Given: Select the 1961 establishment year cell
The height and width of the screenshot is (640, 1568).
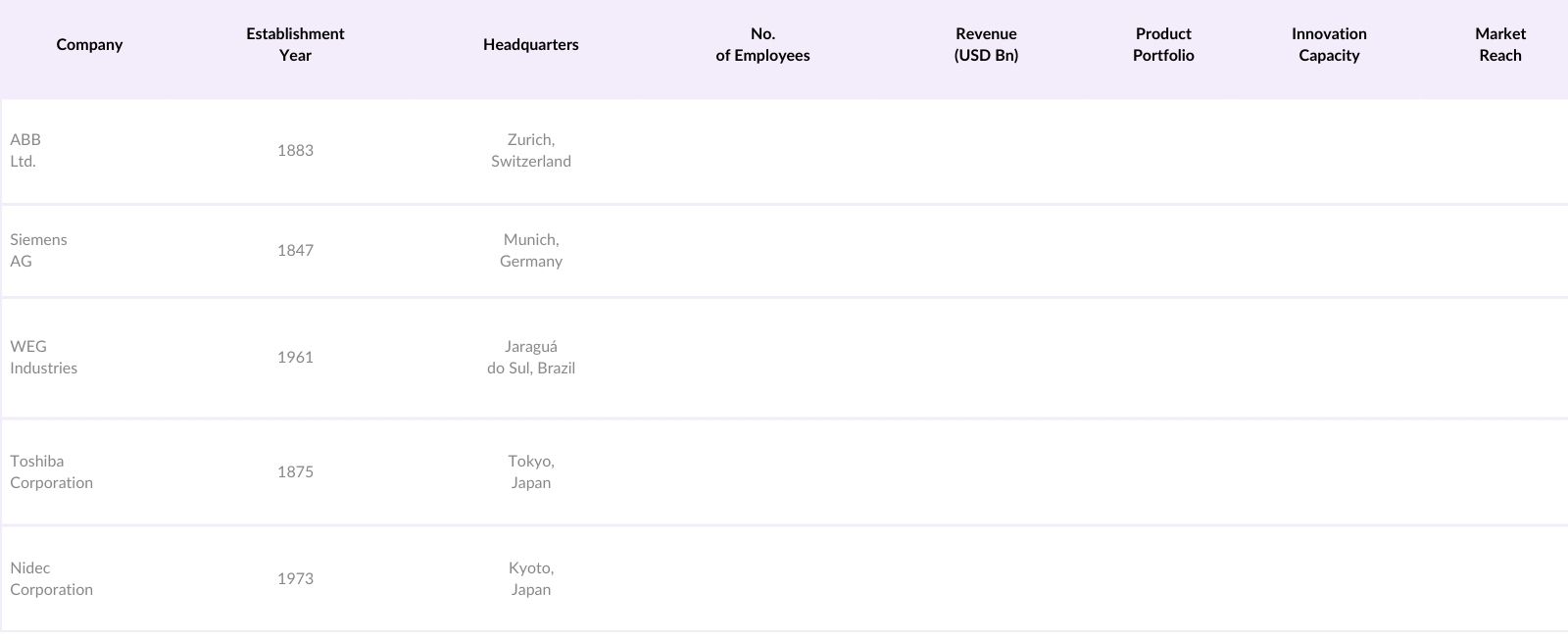Looking at the screenshot, I should [295, 358].
